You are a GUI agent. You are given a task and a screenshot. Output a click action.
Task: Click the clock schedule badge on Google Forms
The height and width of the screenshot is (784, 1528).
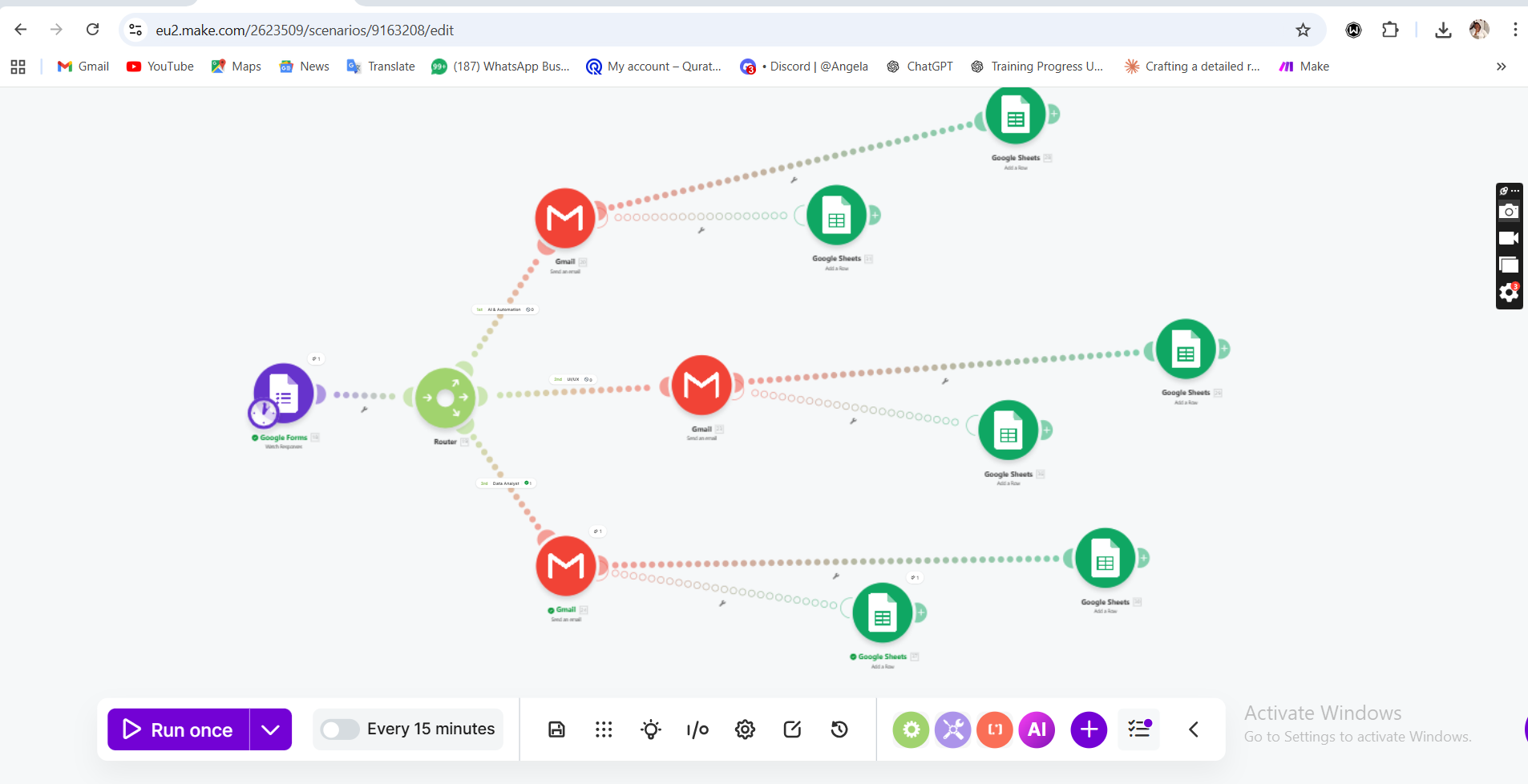click(263, 413)
